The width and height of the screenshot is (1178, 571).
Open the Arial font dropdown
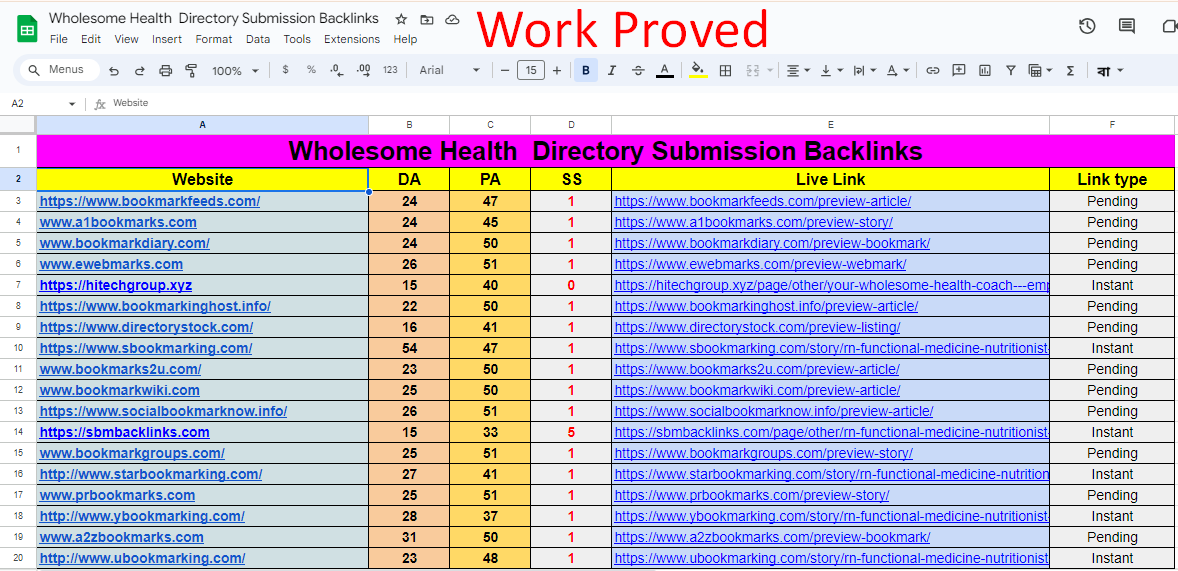[x=449, y=71]
